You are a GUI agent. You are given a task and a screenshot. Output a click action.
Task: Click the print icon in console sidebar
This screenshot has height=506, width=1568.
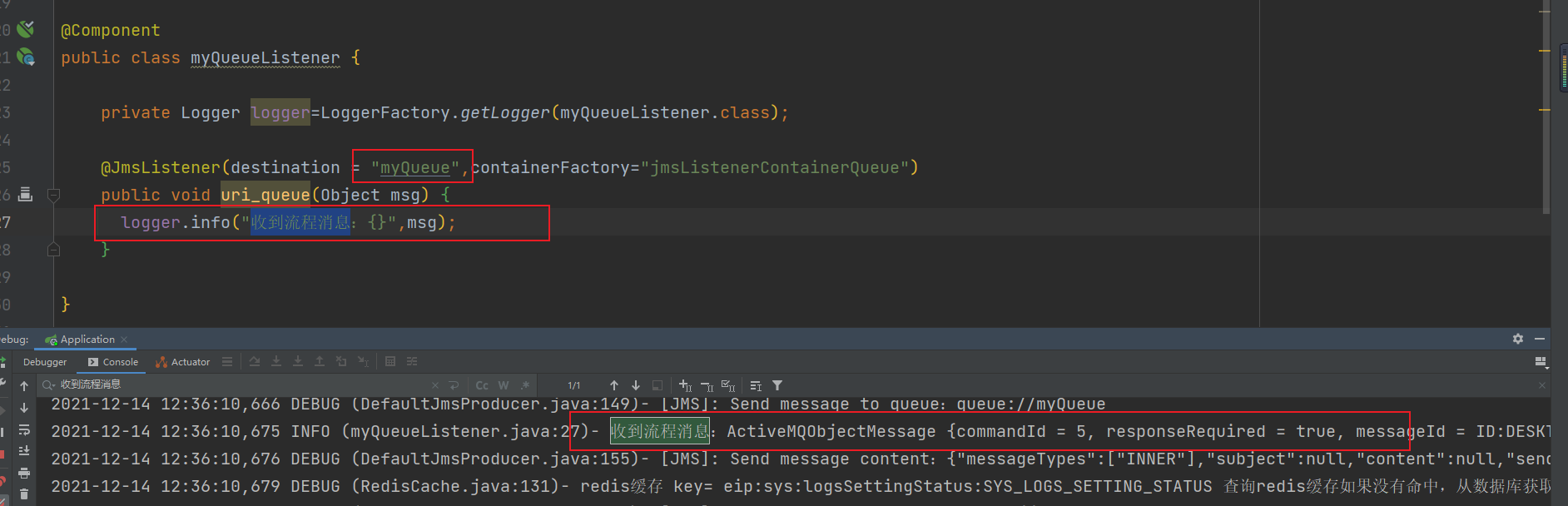(24, 473)
